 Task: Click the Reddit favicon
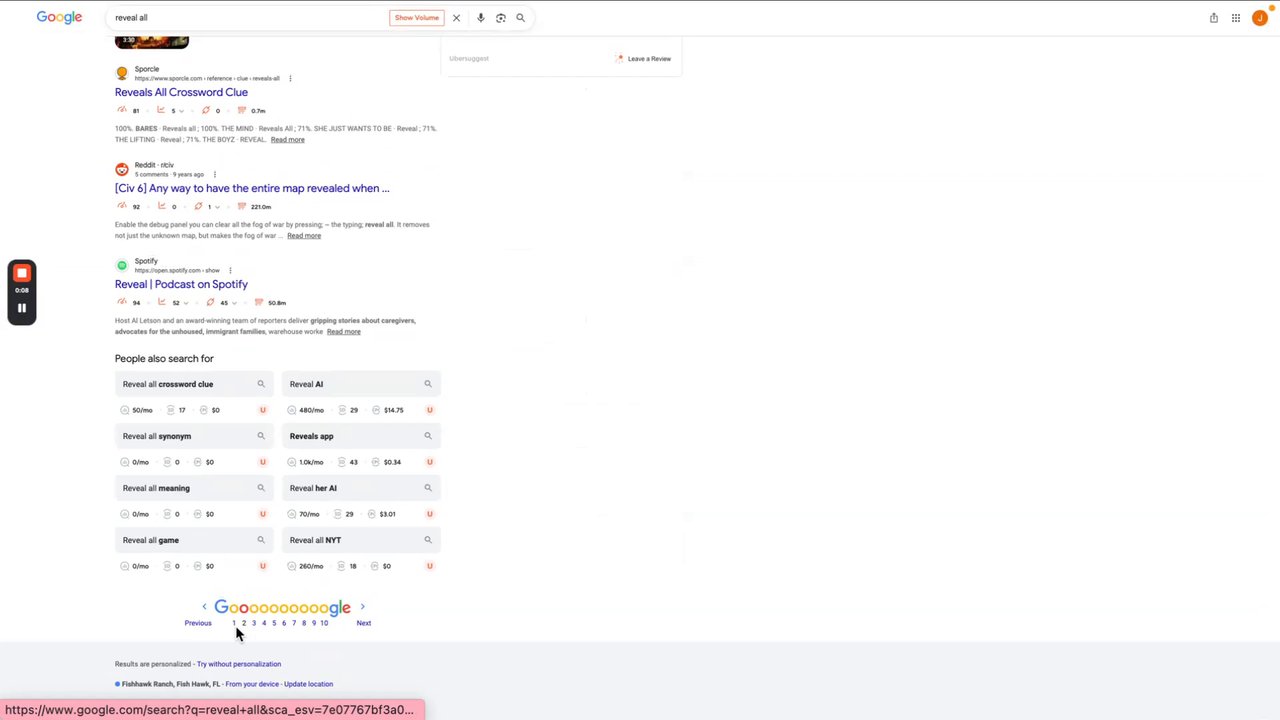122,169
